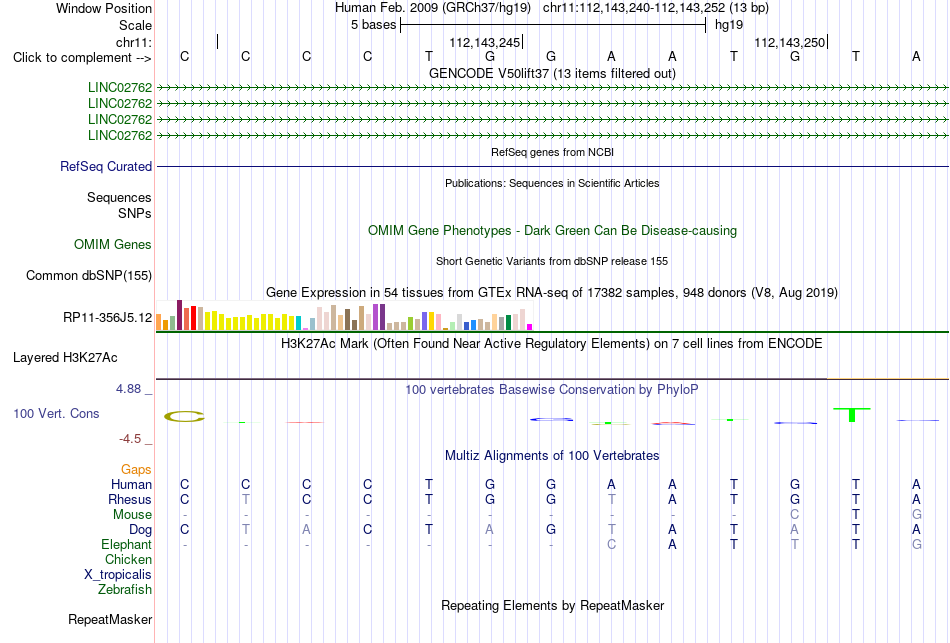Click the Layered H3K27Ac track label
Image resolution: width=950 pixels, height=643 pixels.
tap(65, 358)
